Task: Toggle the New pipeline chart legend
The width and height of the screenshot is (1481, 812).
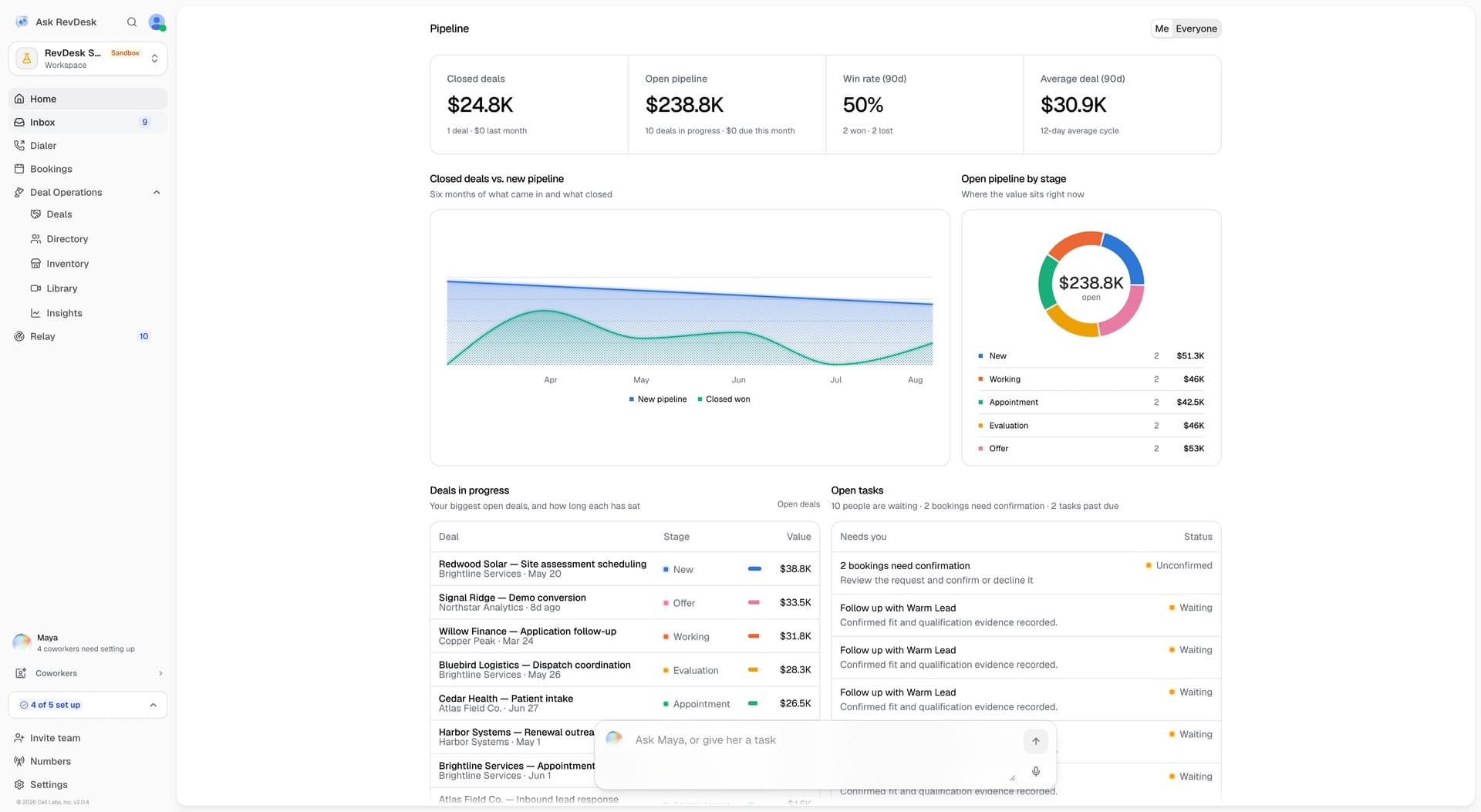Action: [x=658, y=399]
